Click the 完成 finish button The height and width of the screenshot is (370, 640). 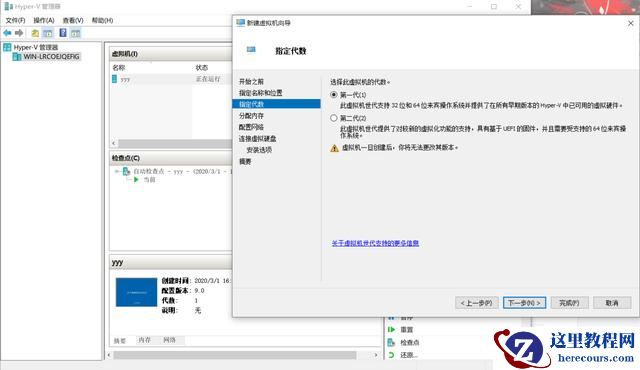tap(569, 303)
